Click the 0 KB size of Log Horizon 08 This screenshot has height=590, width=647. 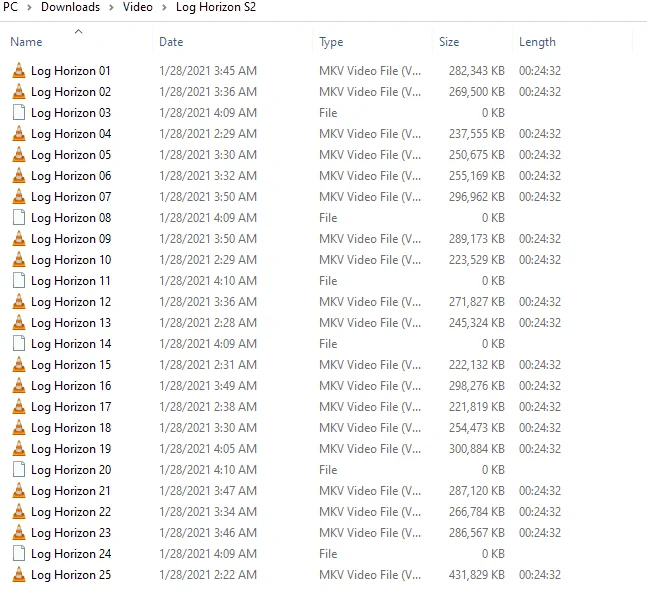493,217
